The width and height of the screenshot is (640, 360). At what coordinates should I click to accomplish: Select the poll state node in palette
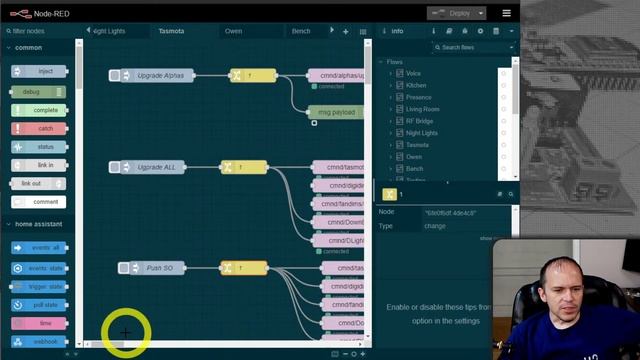pyautogui.click(x=39, y=305)
